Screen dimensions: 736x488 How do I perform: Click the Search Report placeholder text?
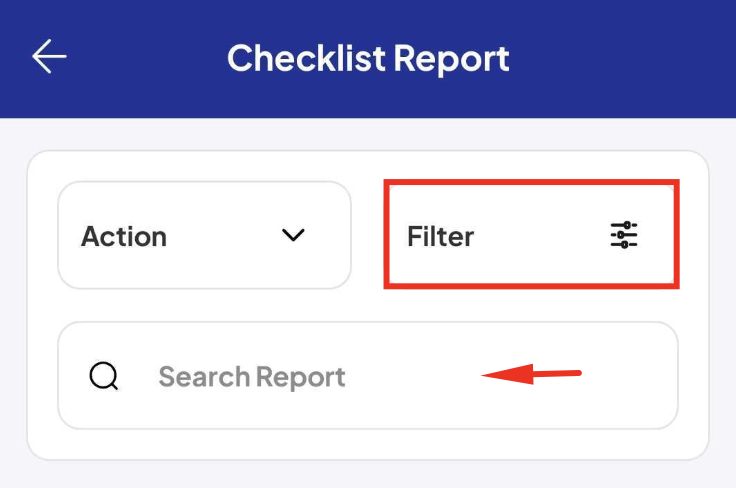(x=252, y=377)
